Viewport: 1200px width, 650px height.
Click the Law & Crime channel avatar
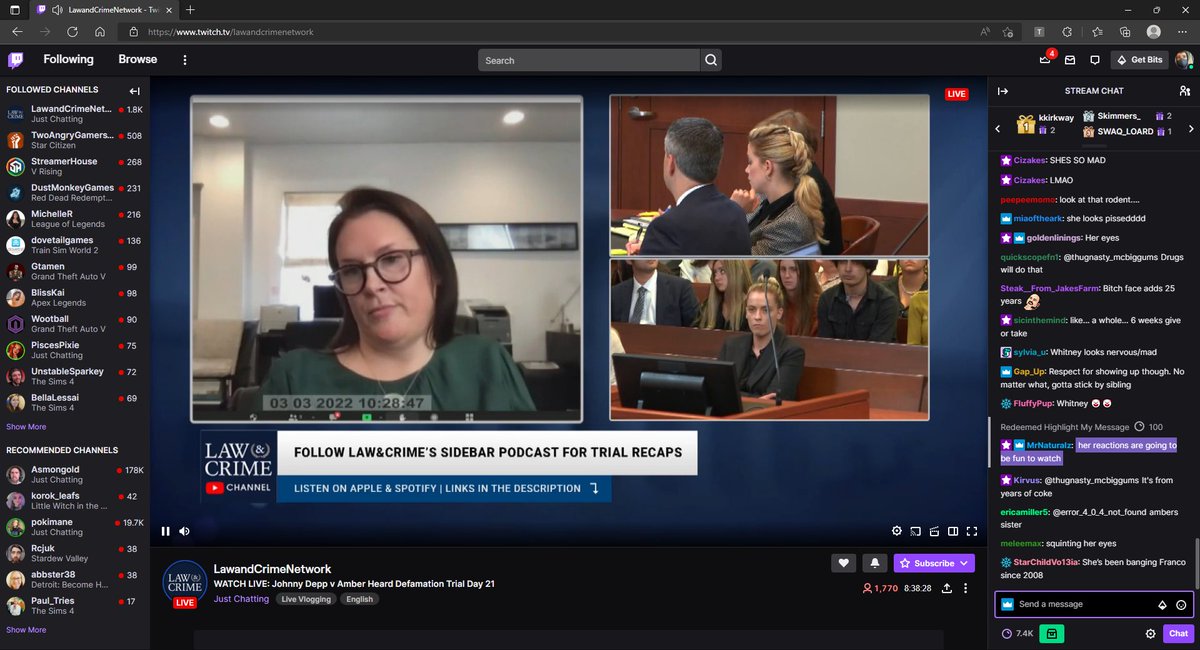pos(185,584)
